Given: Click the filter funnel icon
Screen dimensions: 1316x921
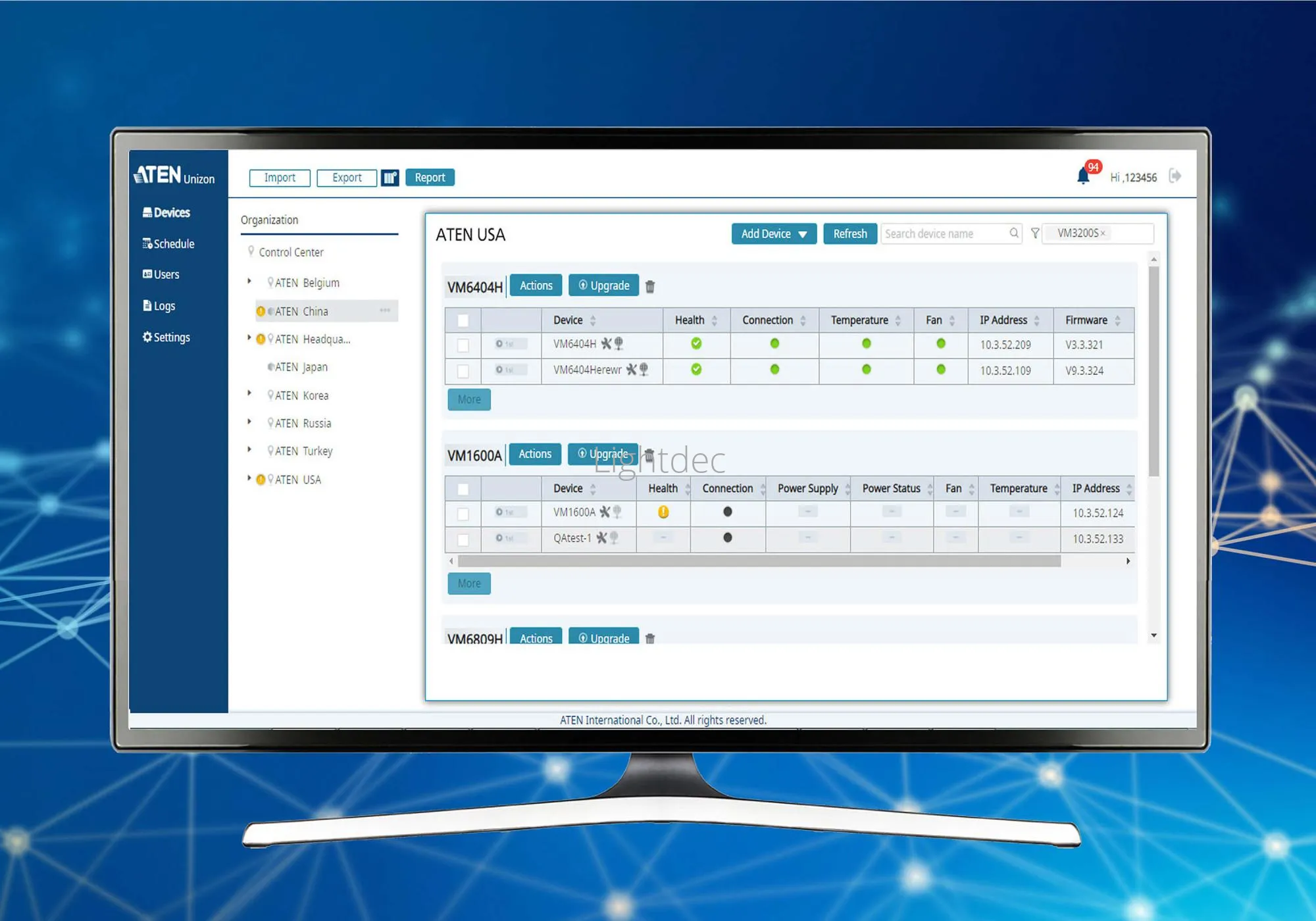Looking at the screenshot, I should point(1035,233).
